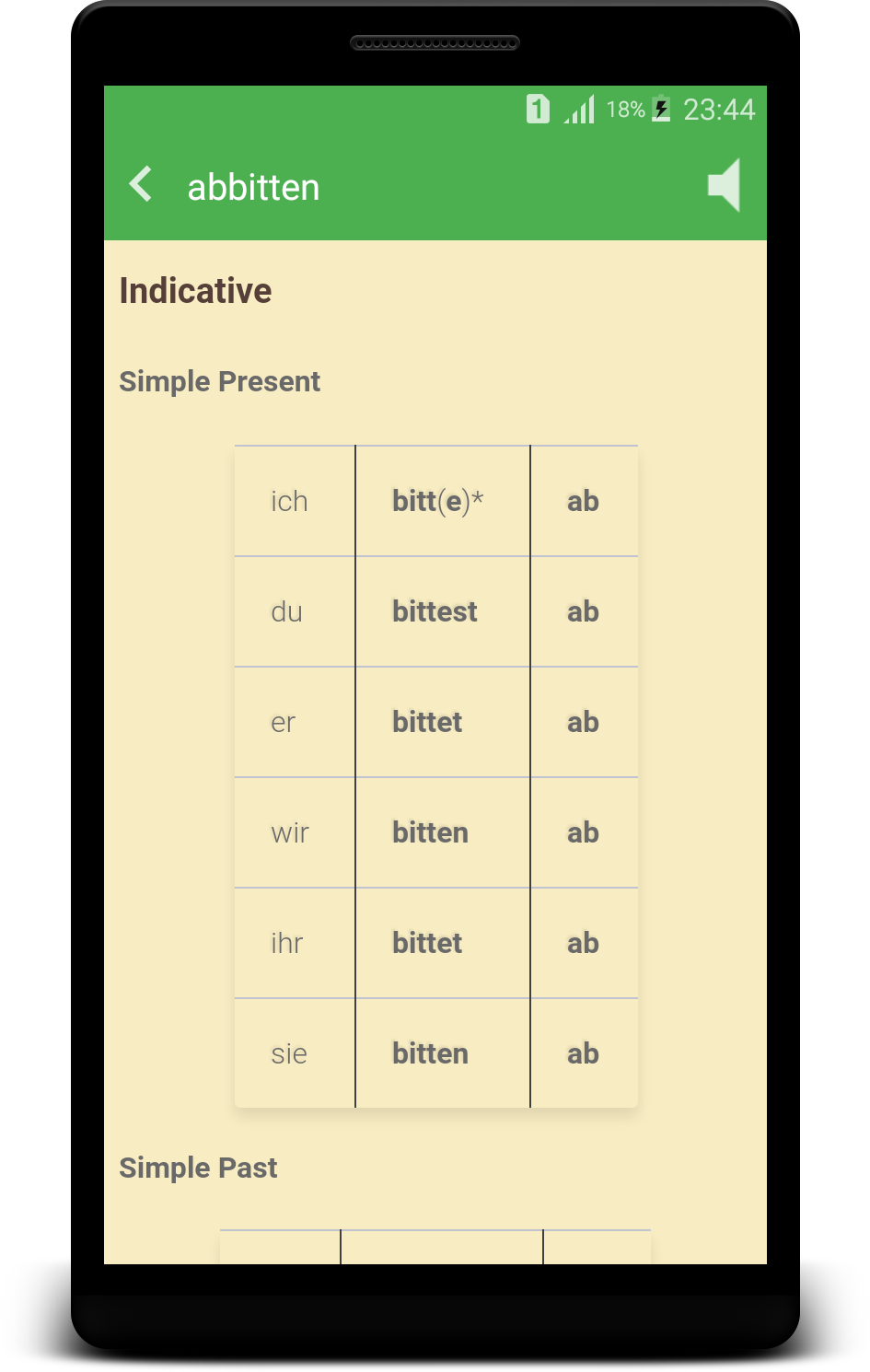Tap the bitt(e)* conjugation cell

point(438,502)
